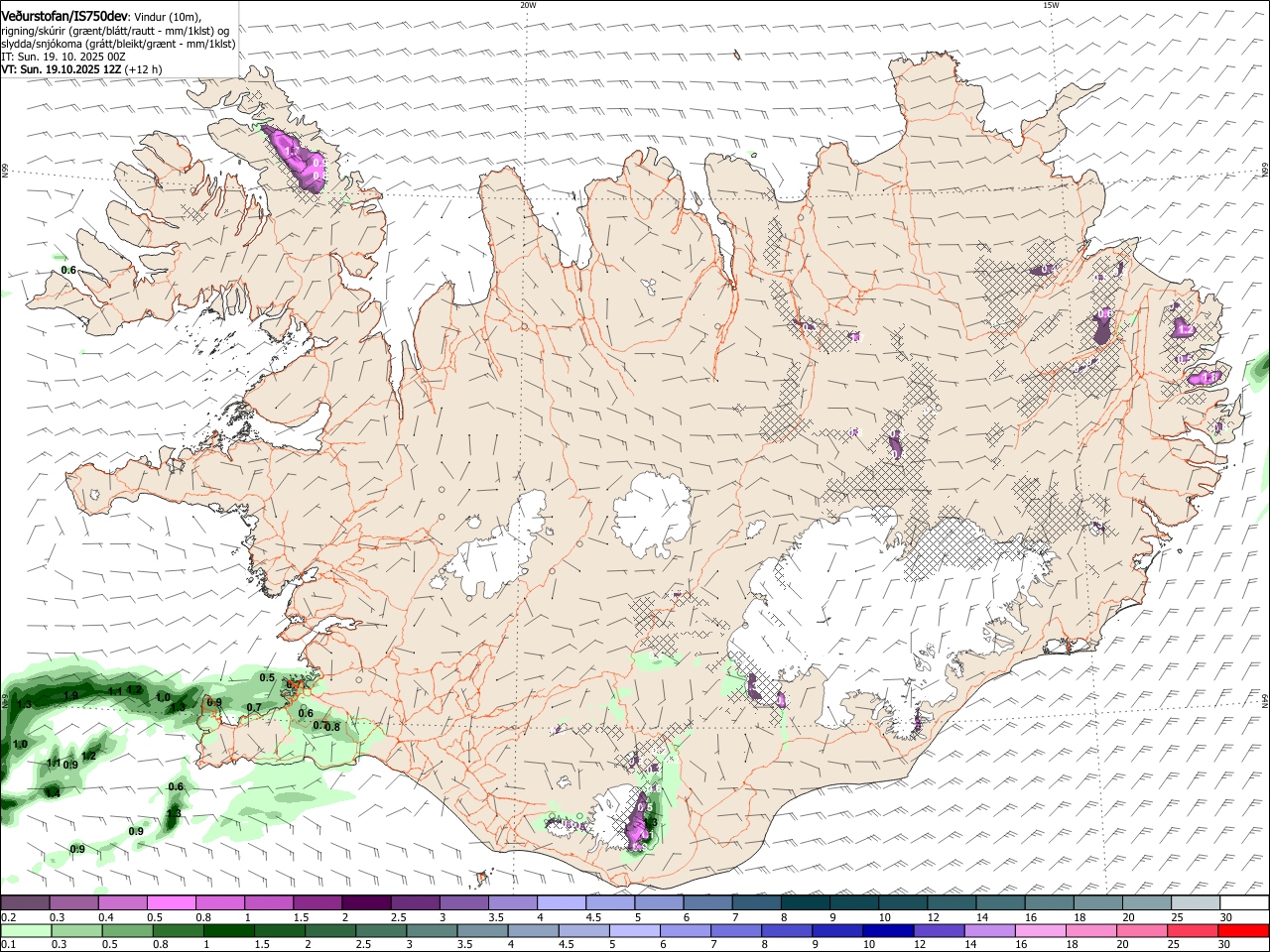This screenshot has width=1270, height=952.
Task: Click the purple snowfall patch in the Westfjords
Action: pos(298,159)
